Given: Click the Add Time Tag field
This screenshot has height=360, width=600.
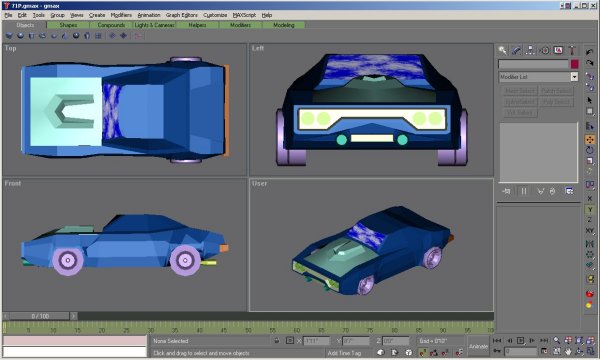Looking at the screenshot, I should [344, 353].
